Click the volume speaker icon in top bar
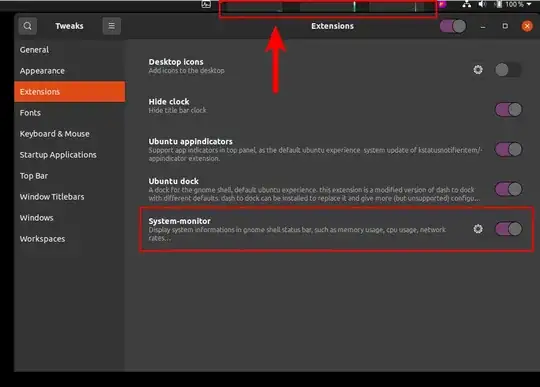 tap(482, 4)
